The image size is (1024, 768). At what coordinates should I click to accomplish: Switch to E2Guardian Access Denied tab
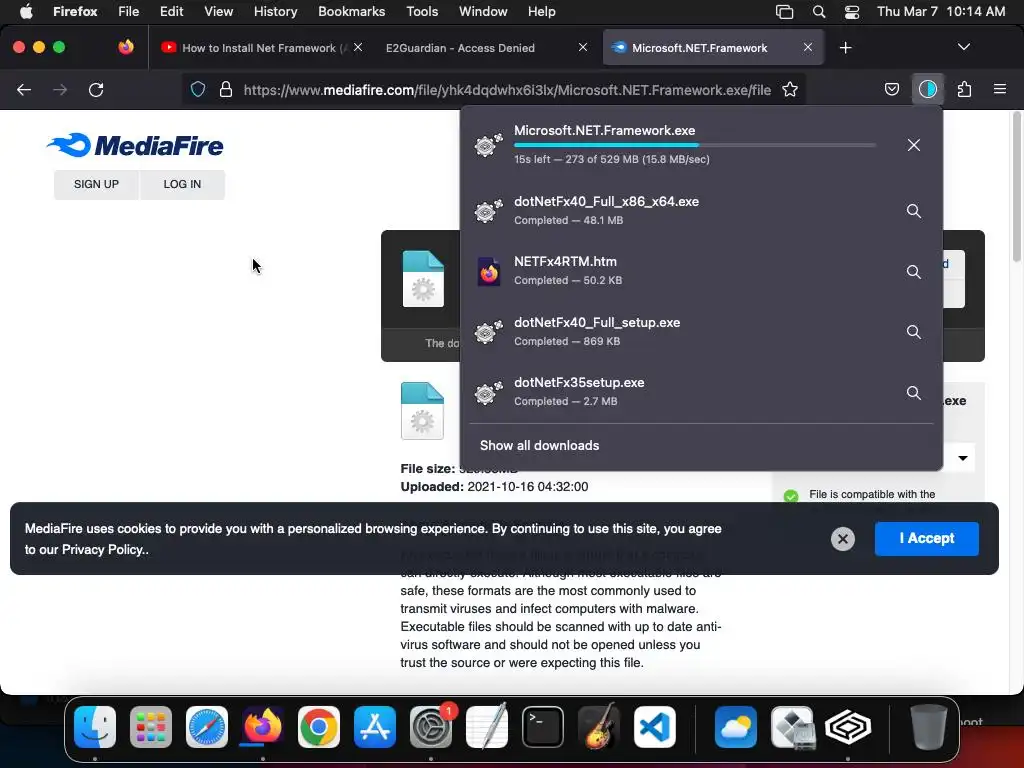coord(460,48)
